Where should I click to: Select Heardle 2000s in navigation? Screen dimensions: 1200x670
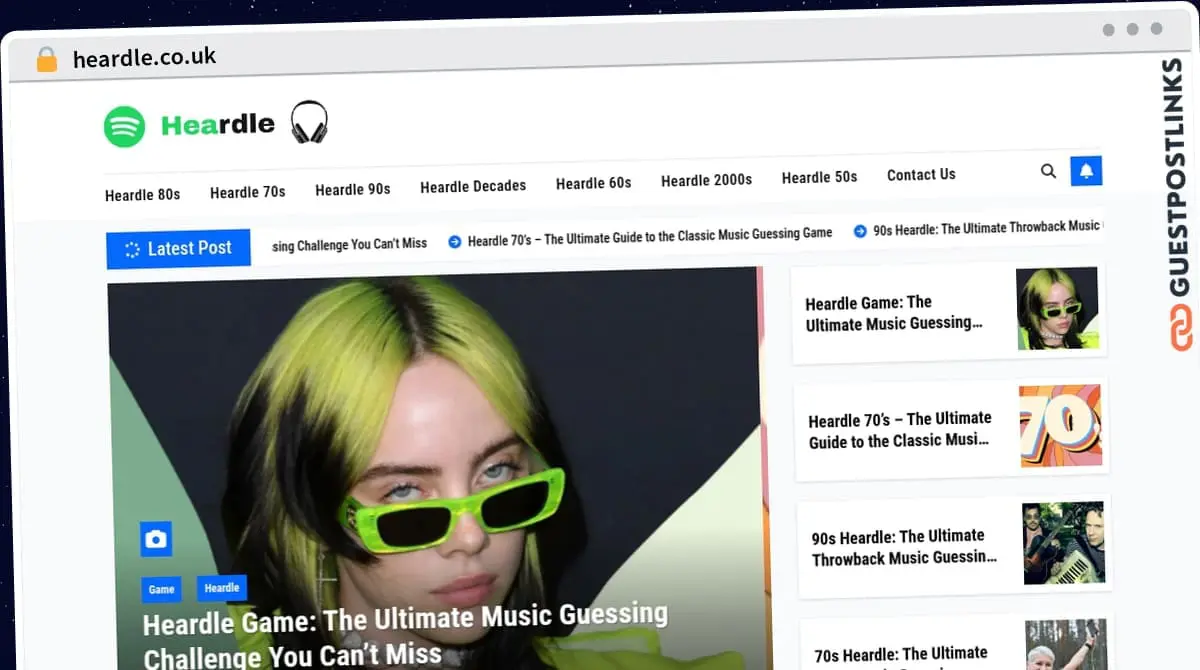pyautogui.click(x=706, y=180)
